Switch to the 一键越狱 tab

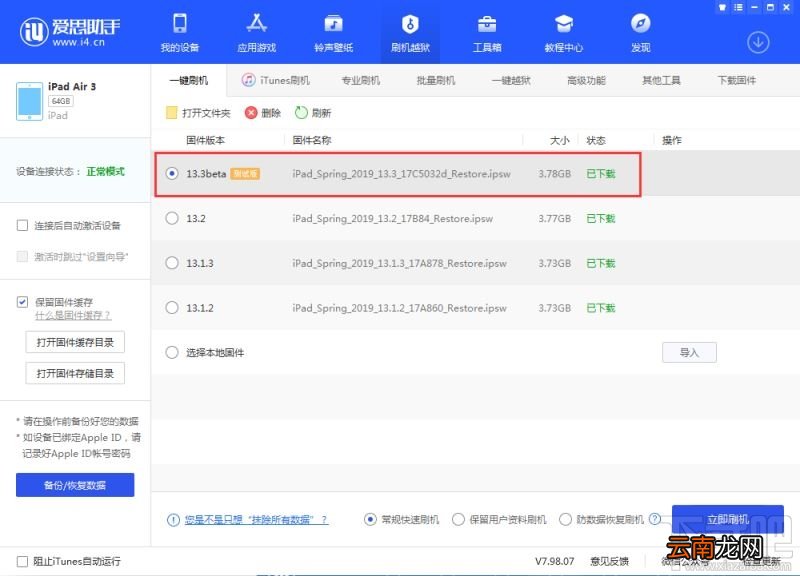coord(511,80)
